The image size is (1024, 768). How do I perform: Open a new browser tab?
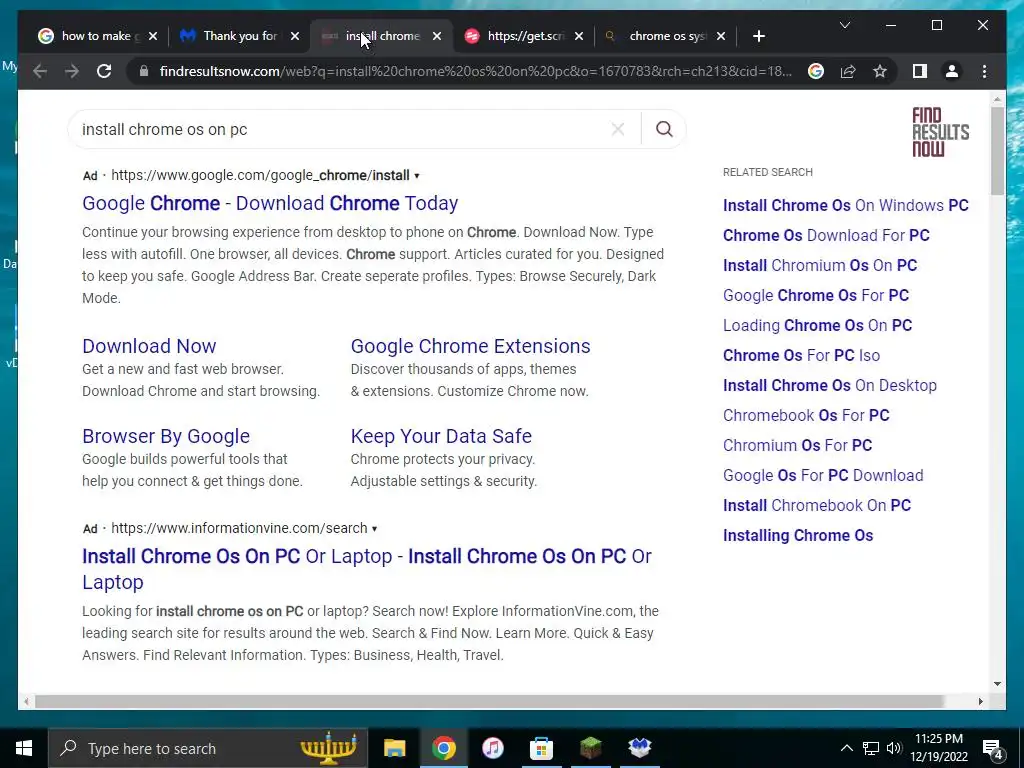758,36
